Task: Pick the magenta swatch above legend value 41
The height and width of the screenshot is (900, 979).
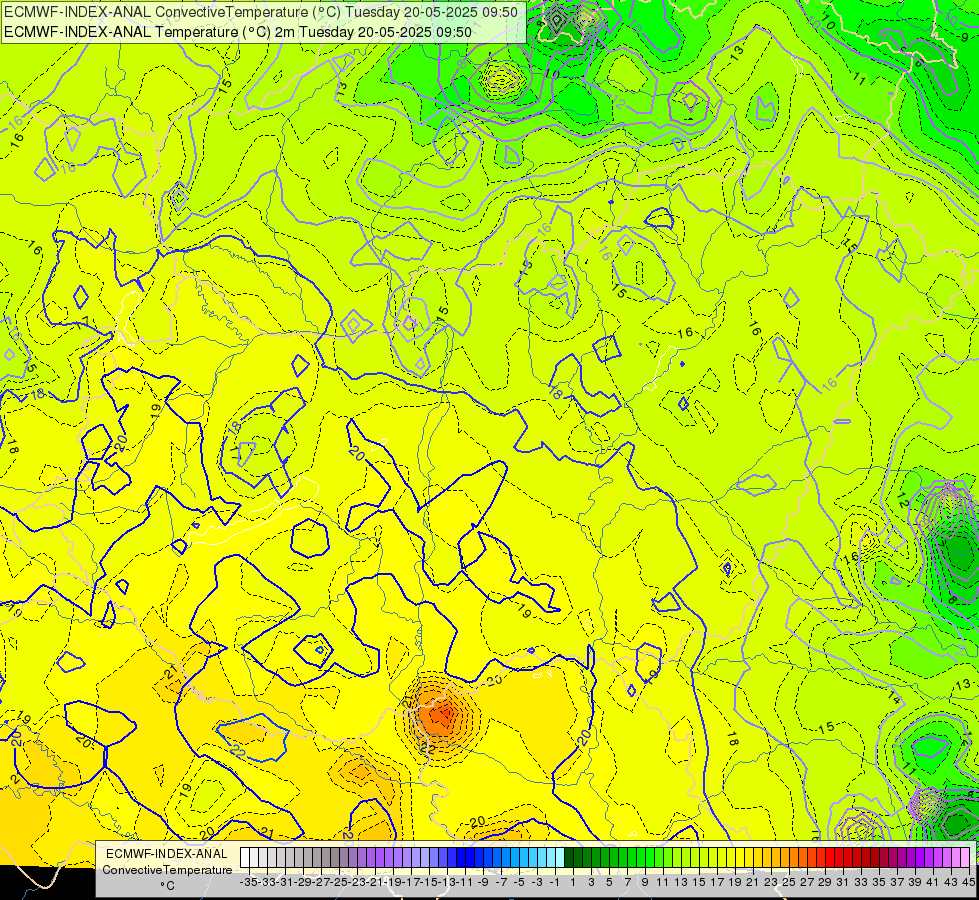Action: 929,858
